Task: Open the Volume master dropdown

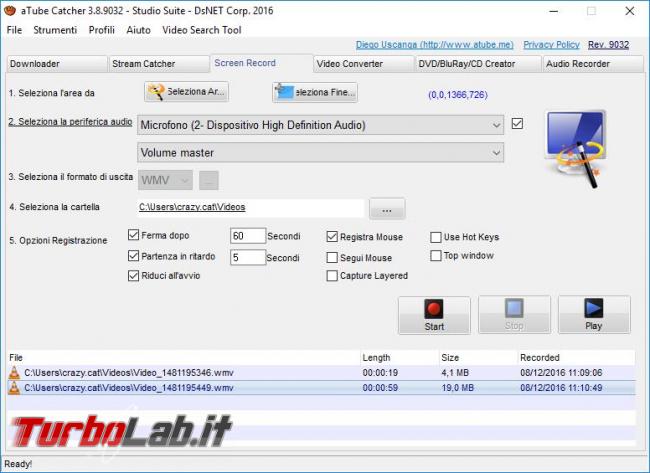Action: pos(320,153)
